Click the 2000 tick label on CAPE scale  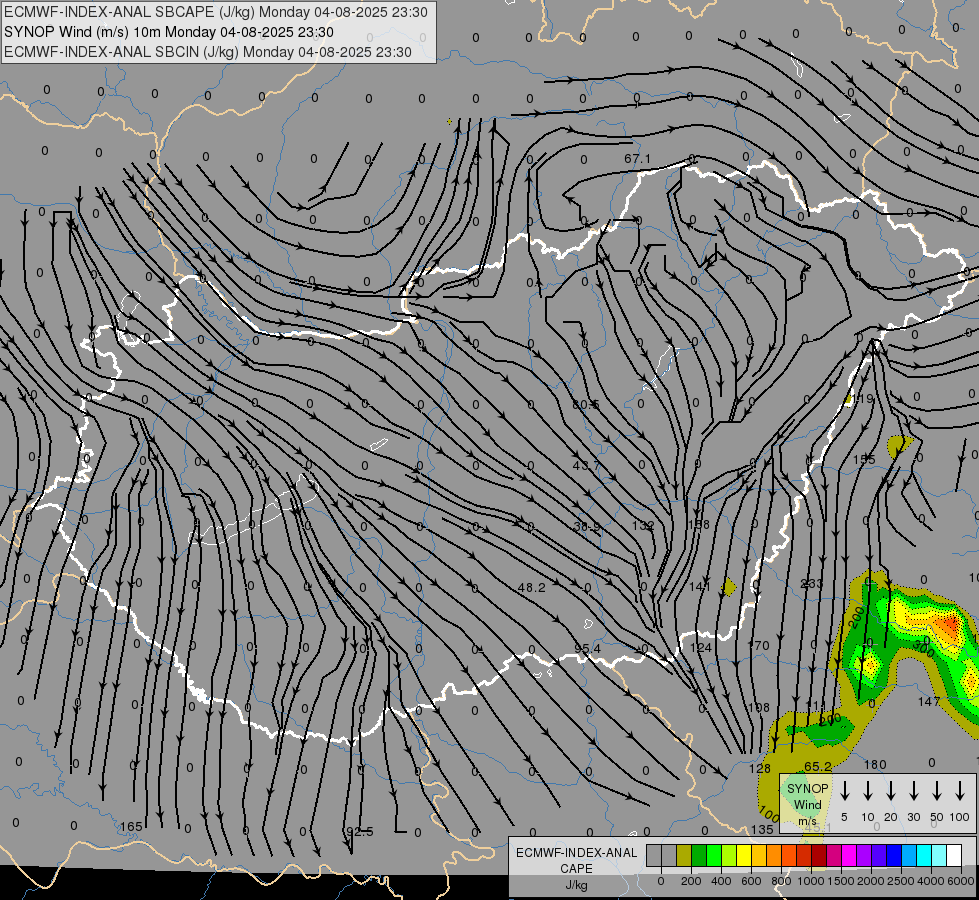coord(871,881)
